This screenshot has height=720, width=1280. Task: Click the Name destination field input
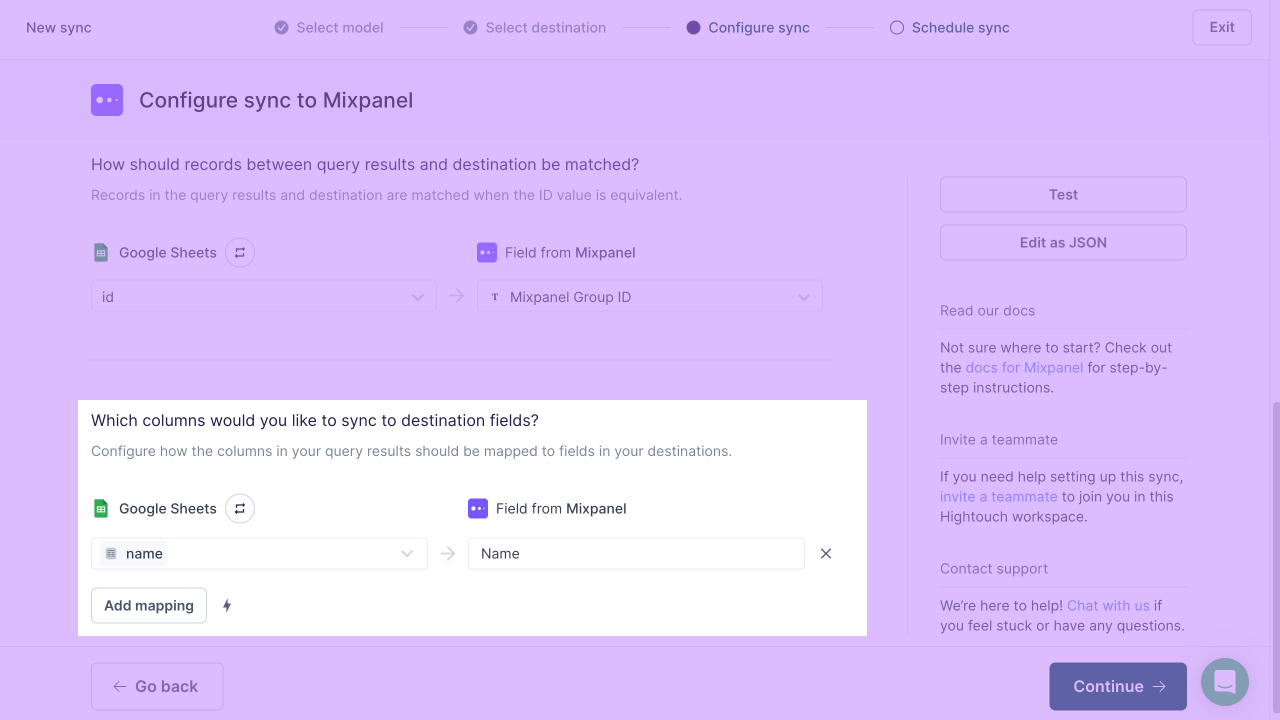click(636, 553)
